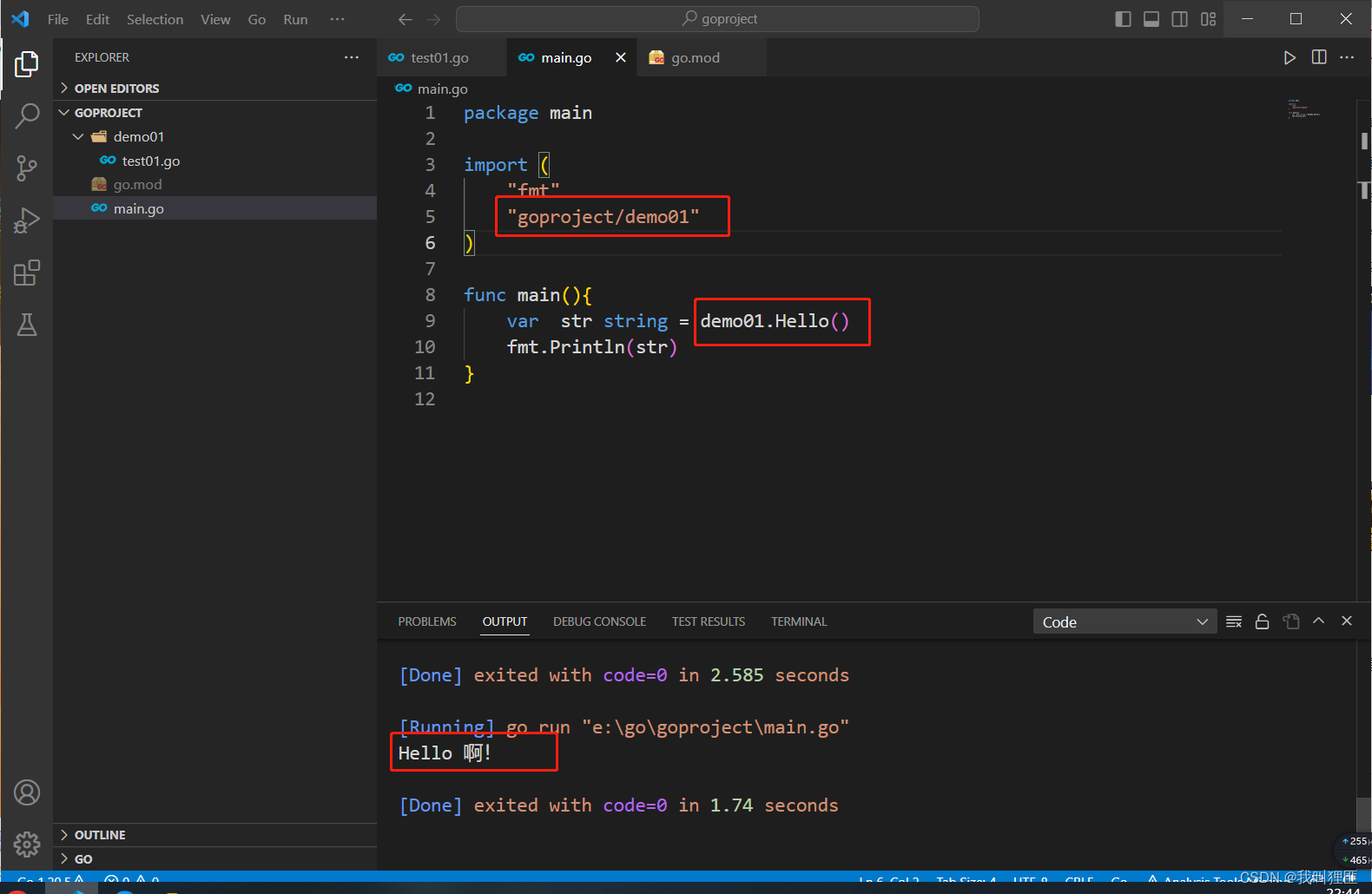
Task: Clear the output panel
Action: coord(1234,621)
